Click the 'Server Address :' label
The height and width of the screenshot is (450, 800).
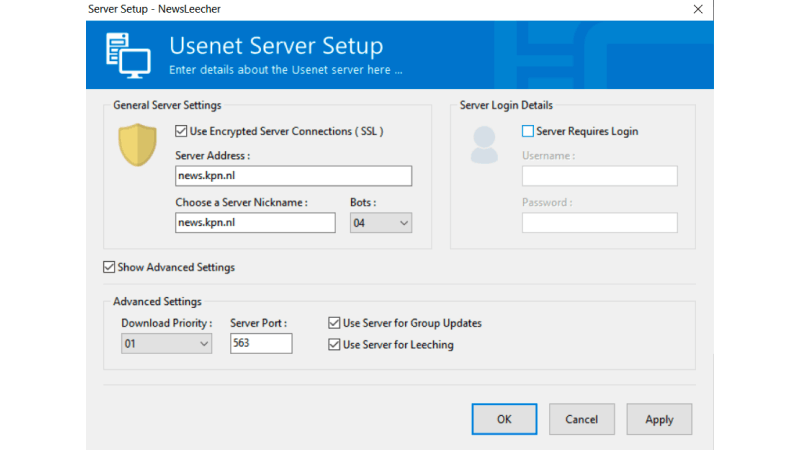pos(213,156)
